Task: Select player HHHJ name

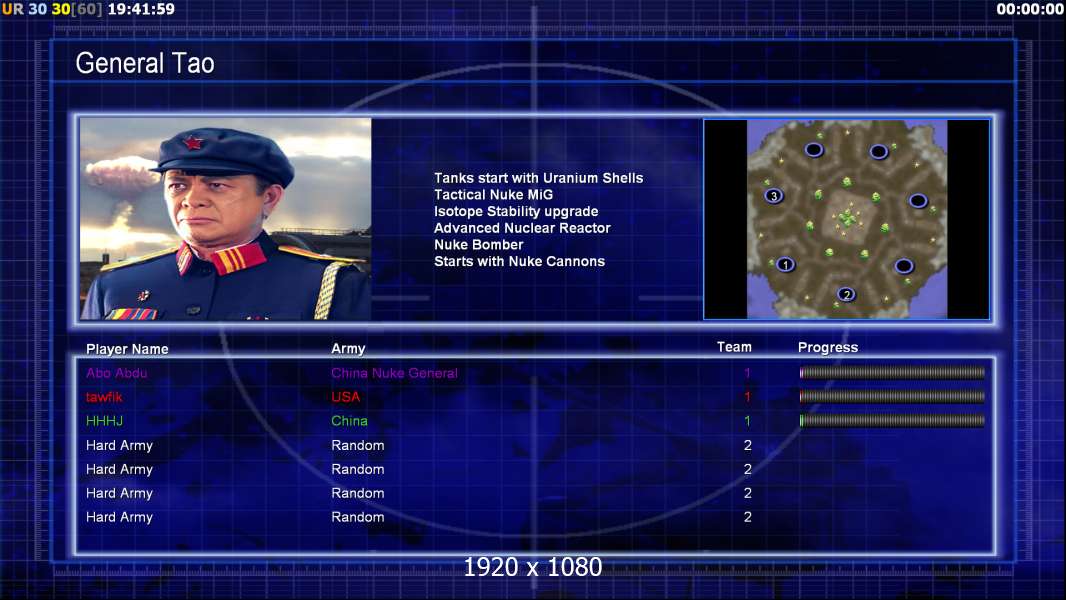Action: 104,421
